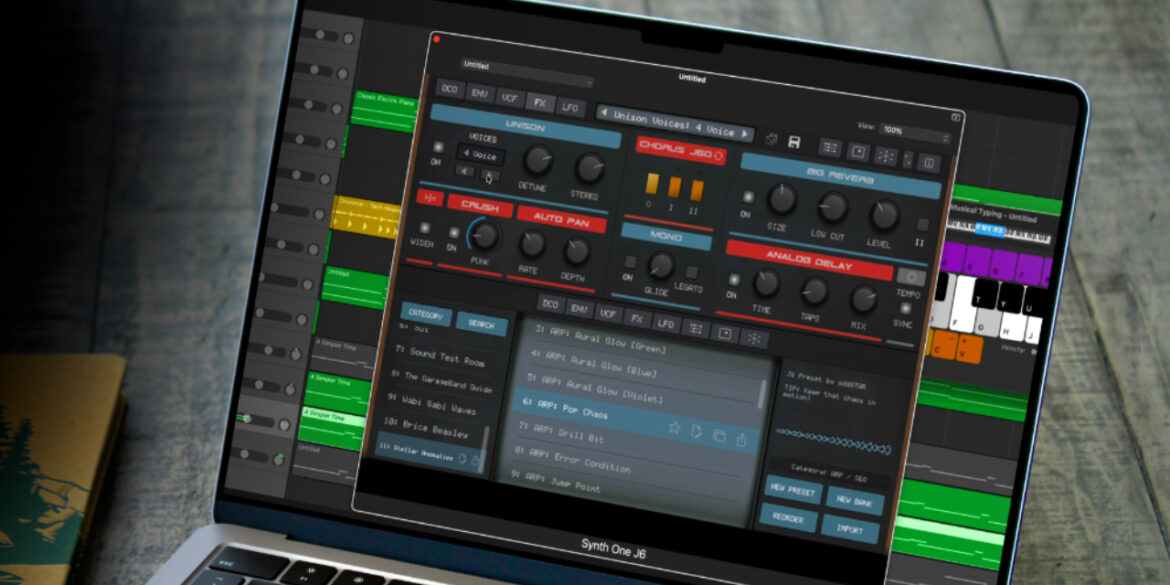Viewport: 1170px width, 585px height.
Task: Toggle the Big Reverb II switch
Action: (x=922, y=225)
